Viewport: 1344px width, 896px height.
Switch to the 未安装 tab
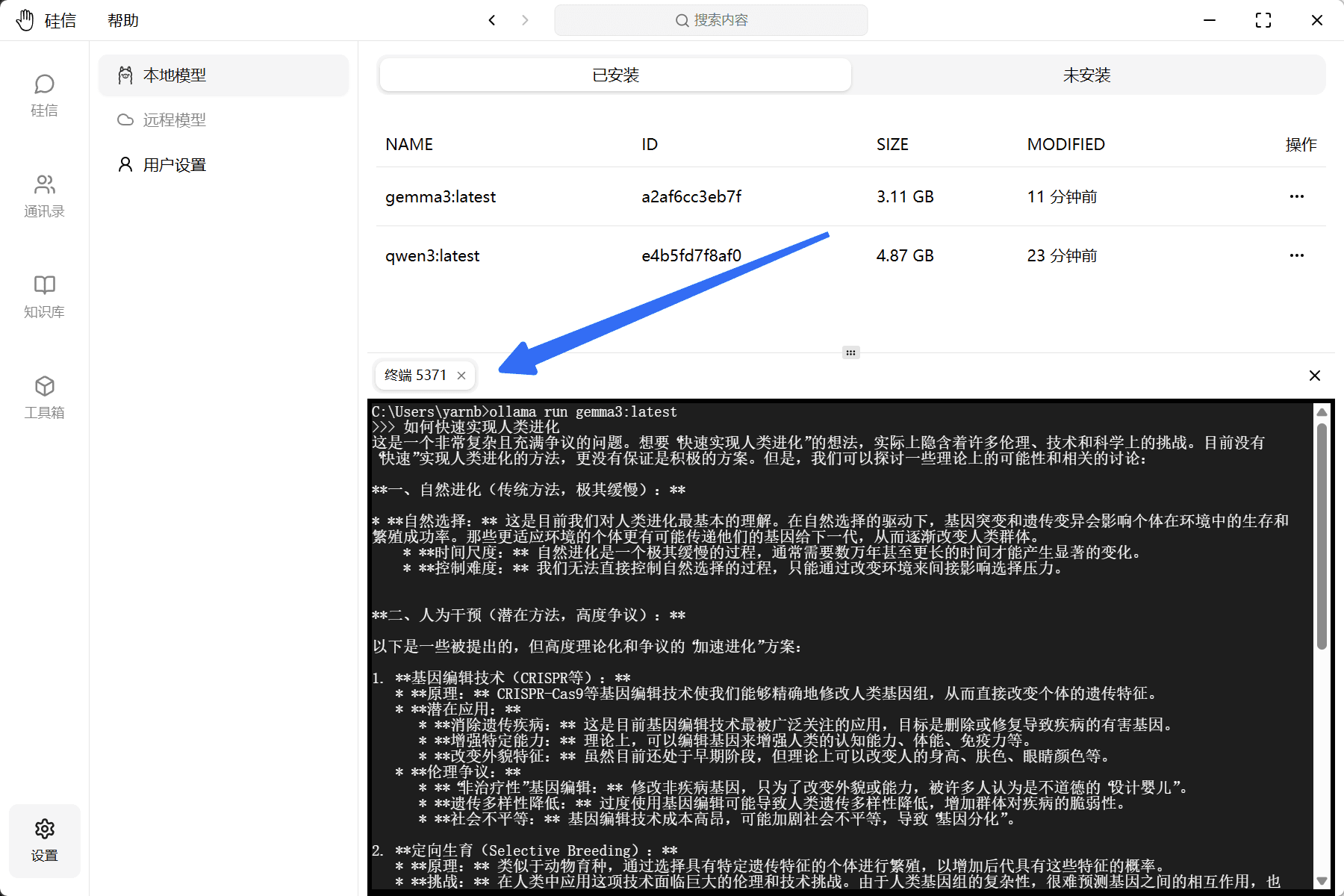[x=1087, y=75]
